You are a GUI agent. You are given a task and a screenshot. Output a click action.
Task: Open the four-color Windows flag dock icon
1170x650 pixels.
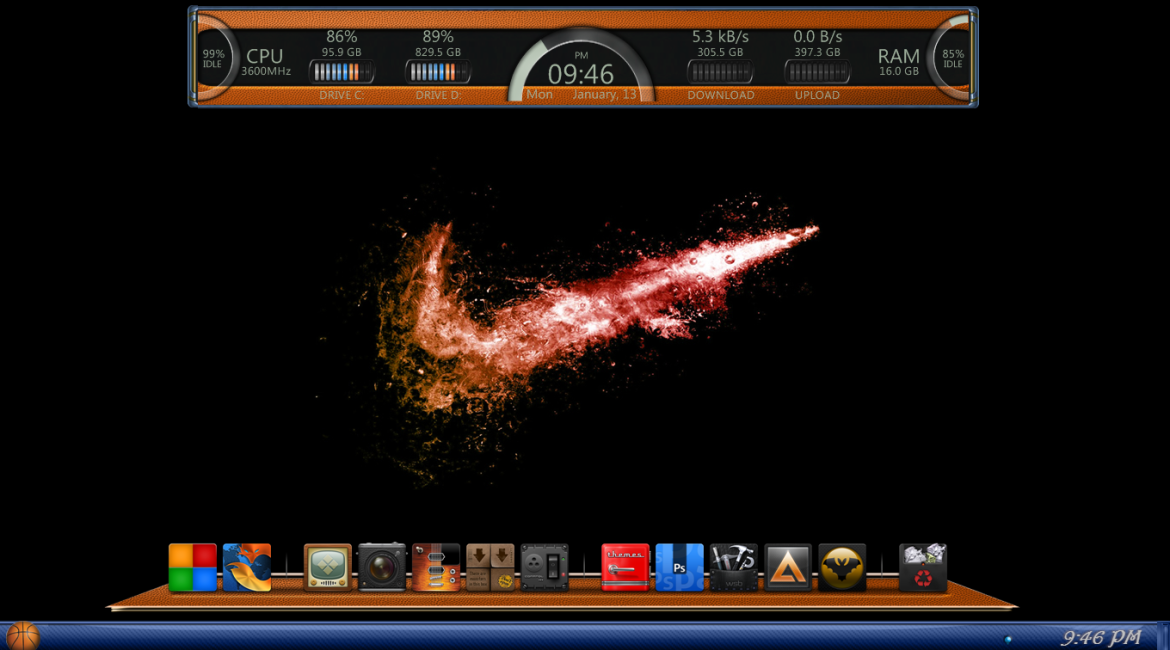tap(193, 567)
